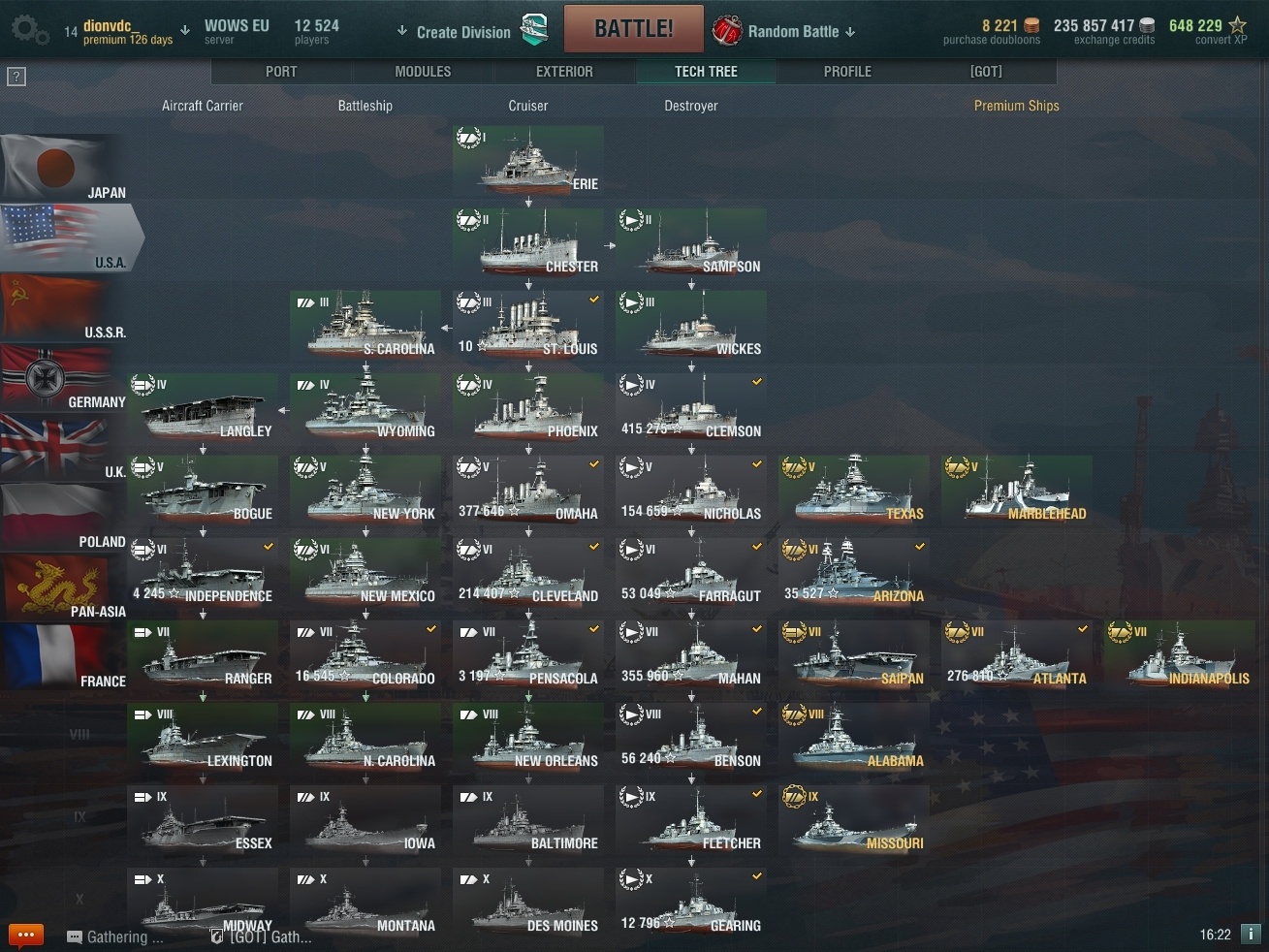Click the help question mark icon

(16, 77)
